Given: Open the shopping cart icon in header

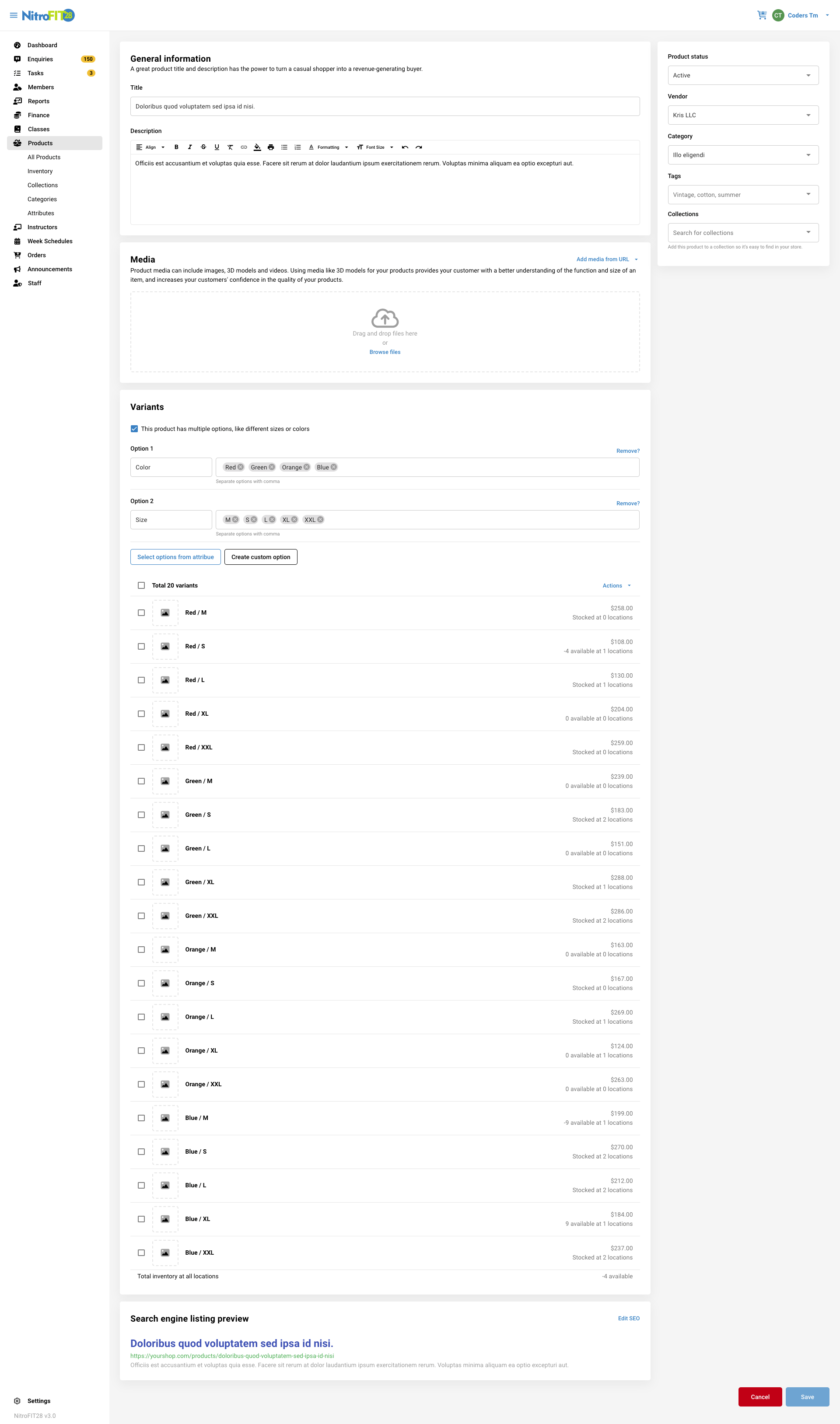Looking at the screenshot, I should point(761,15).
